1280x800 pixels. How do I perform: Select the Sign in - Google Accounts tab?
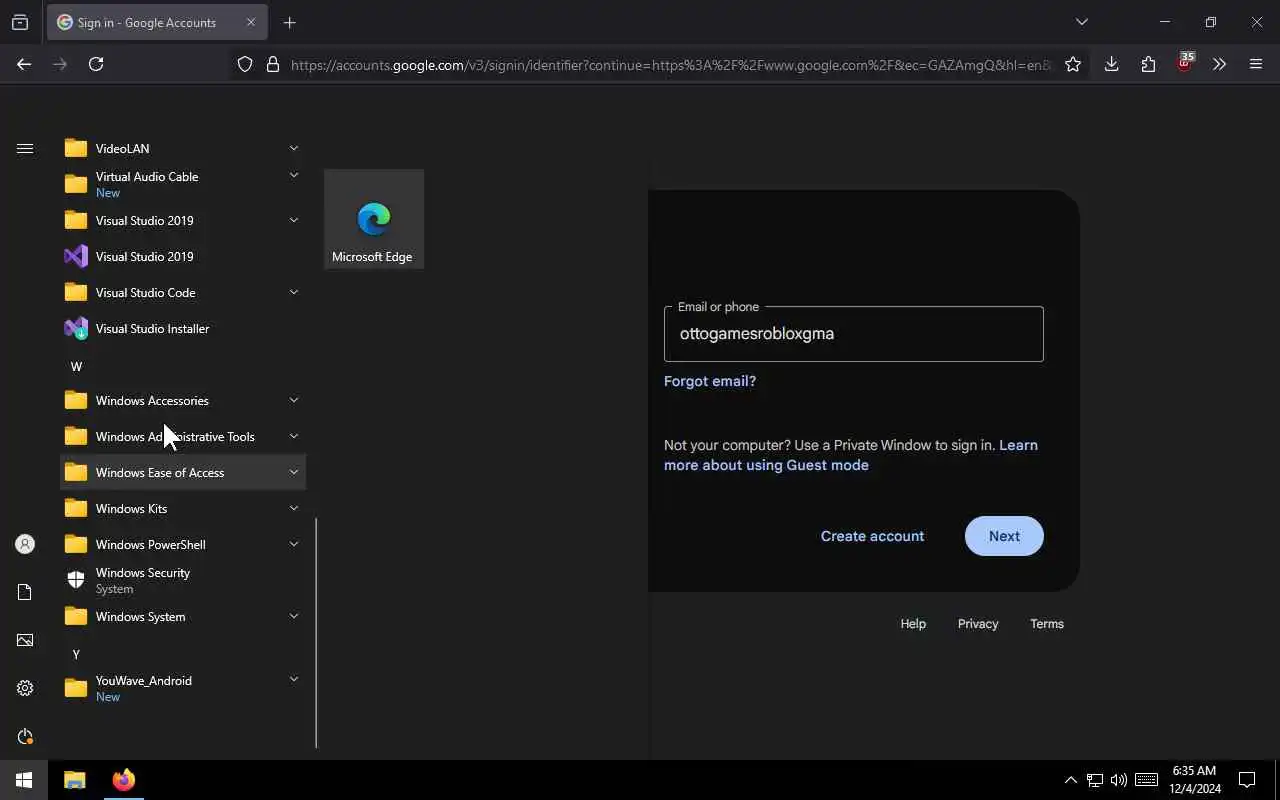156,22
